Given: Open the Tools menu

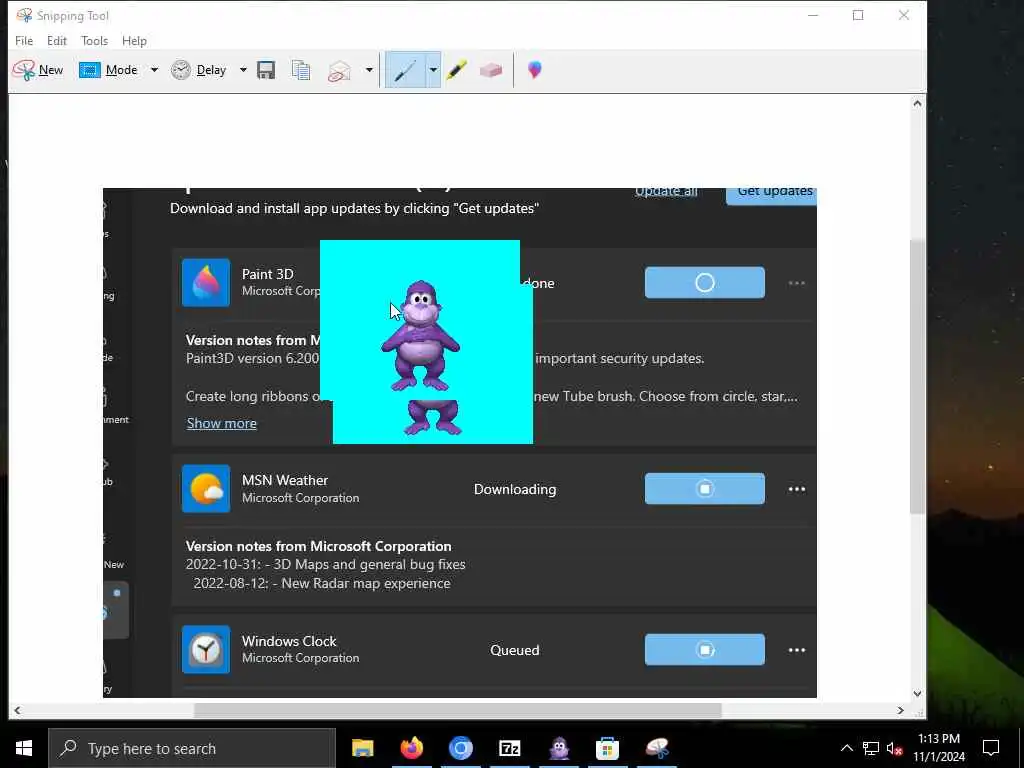Looking at the screenshot, I should click(x=94, y=40).
